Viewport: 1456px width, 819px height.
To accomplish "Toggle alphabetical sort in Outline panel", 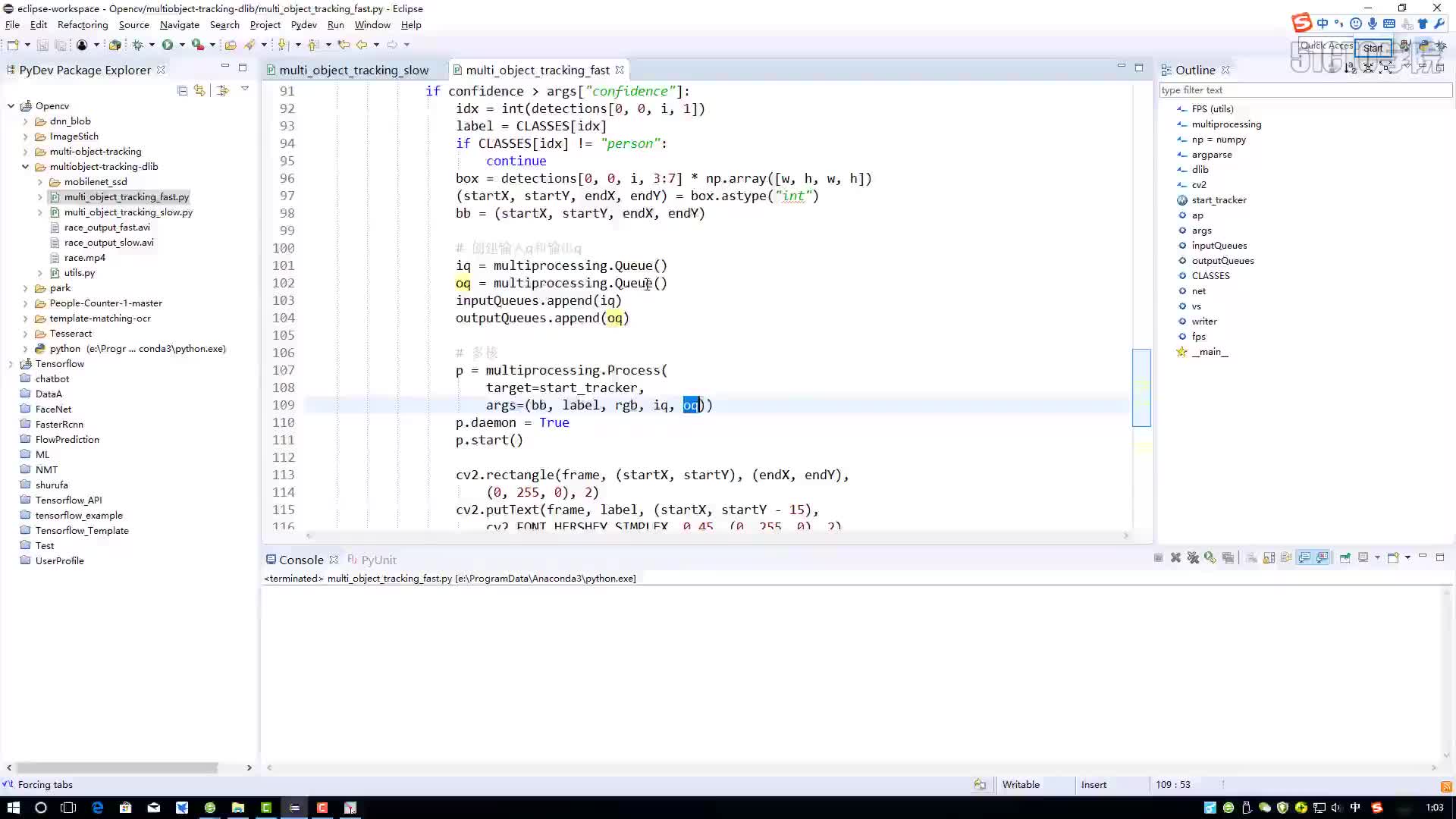I will 1350,68.
